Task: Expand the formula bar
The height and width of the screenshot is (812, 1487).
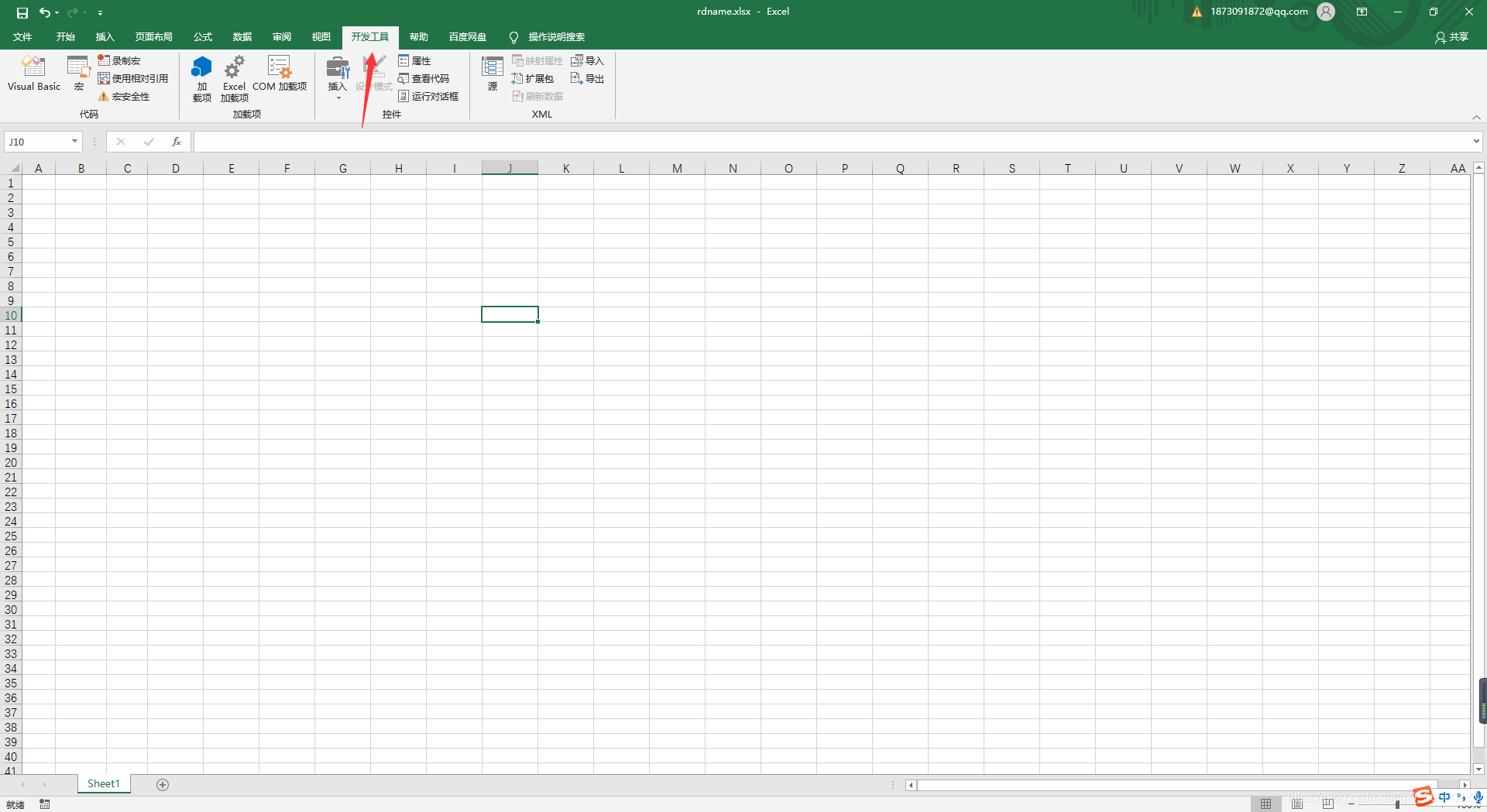Action: pos(1476,142)
